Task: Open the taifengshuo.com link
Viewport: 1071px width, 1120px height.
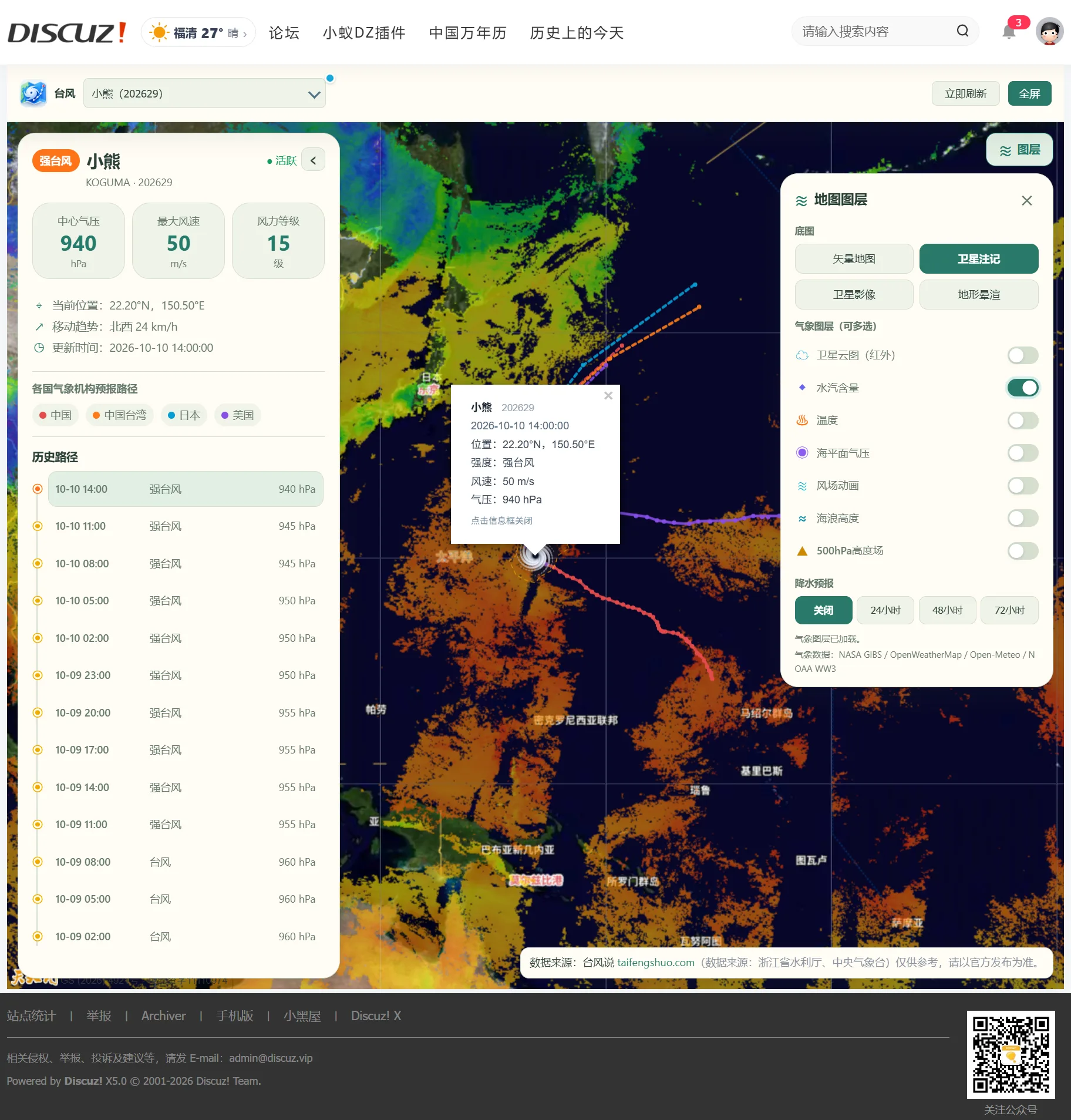Action: point(655,963)
